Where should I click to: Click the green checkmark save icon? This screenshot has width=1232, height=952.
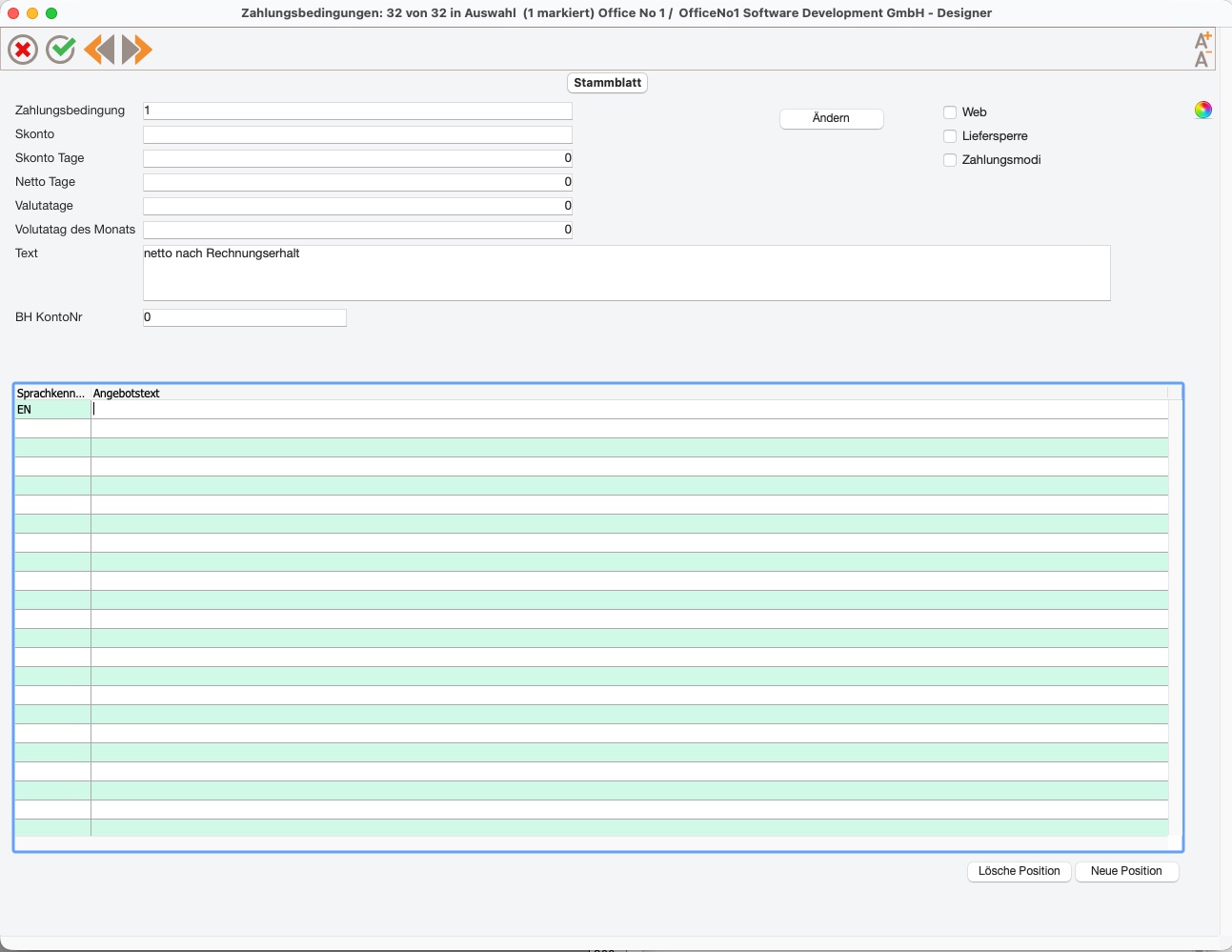(61, 50)
